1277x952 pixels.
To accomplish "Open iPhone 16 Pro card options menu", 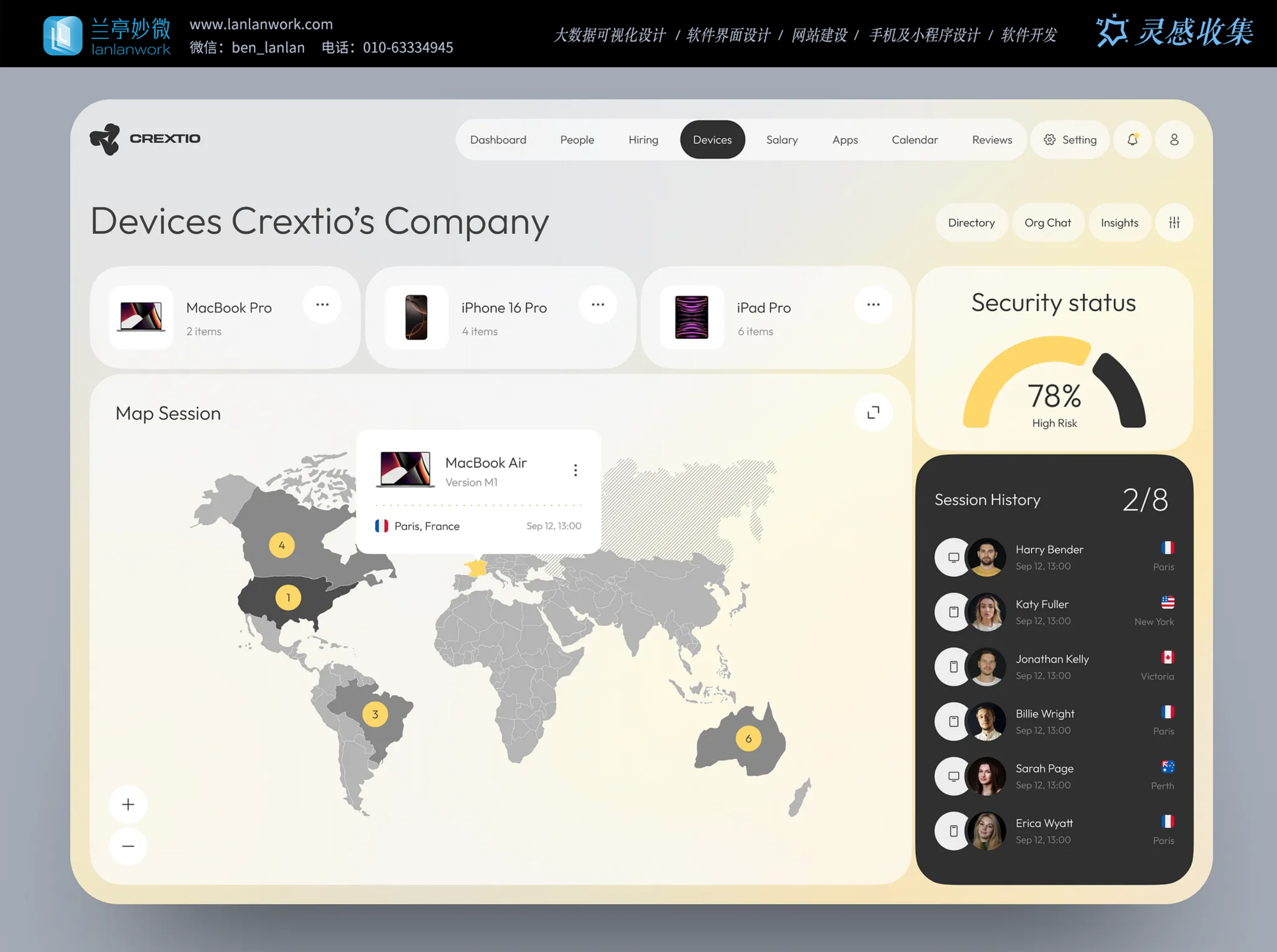I will point(597,305).
